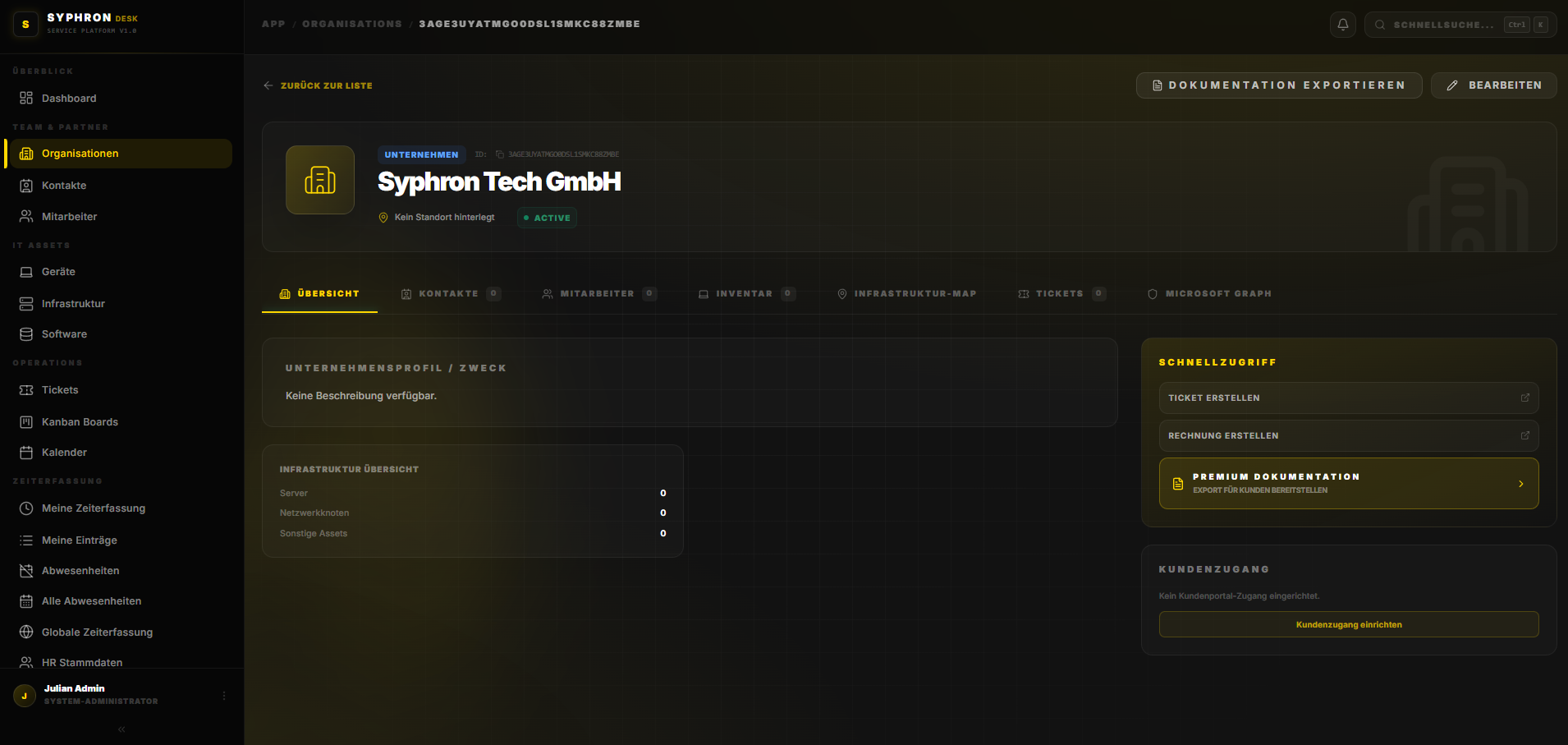The height and width of the screenshot is (745, 1568).
Task: Click the Bearbeiten pencil icon
Action: [1452, 85]
